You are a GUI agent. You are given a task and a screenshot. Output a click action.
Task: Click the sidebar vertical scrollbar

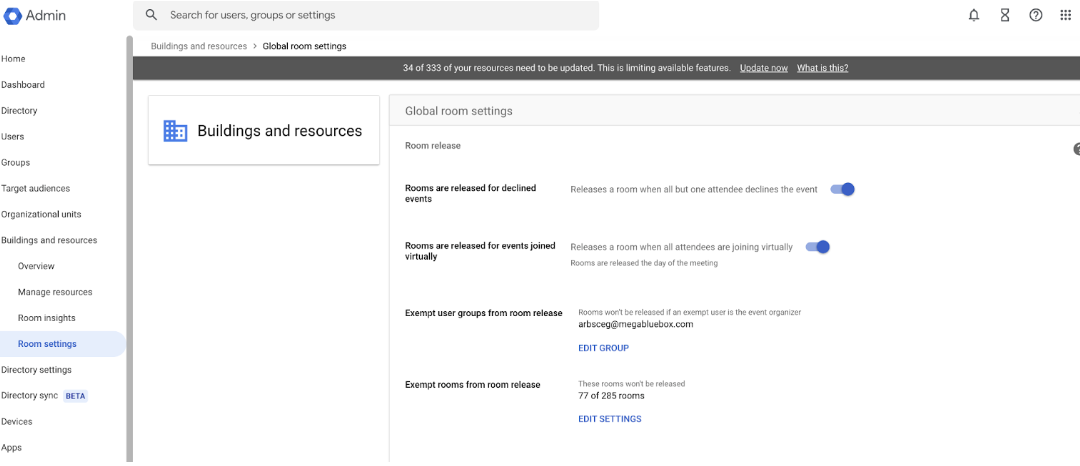tap(129, 248)
